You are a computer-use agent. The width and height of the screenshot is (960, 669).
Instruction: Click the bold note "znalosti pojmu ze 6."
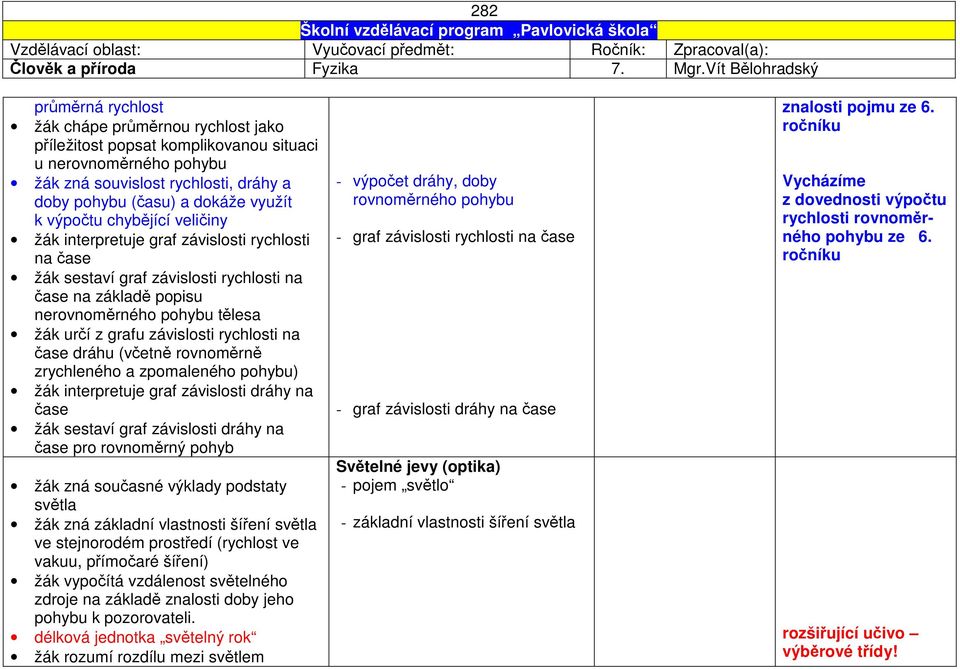tap(858, 107)
